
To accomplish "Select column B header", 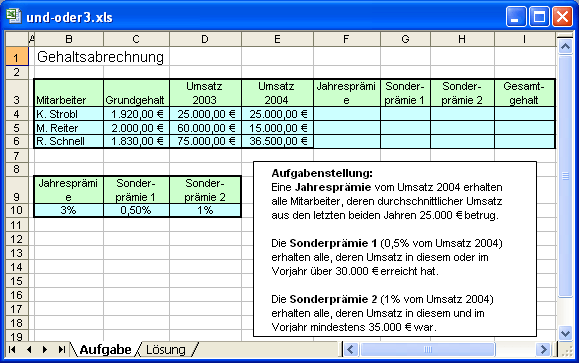I will click(x=69, y=39).
